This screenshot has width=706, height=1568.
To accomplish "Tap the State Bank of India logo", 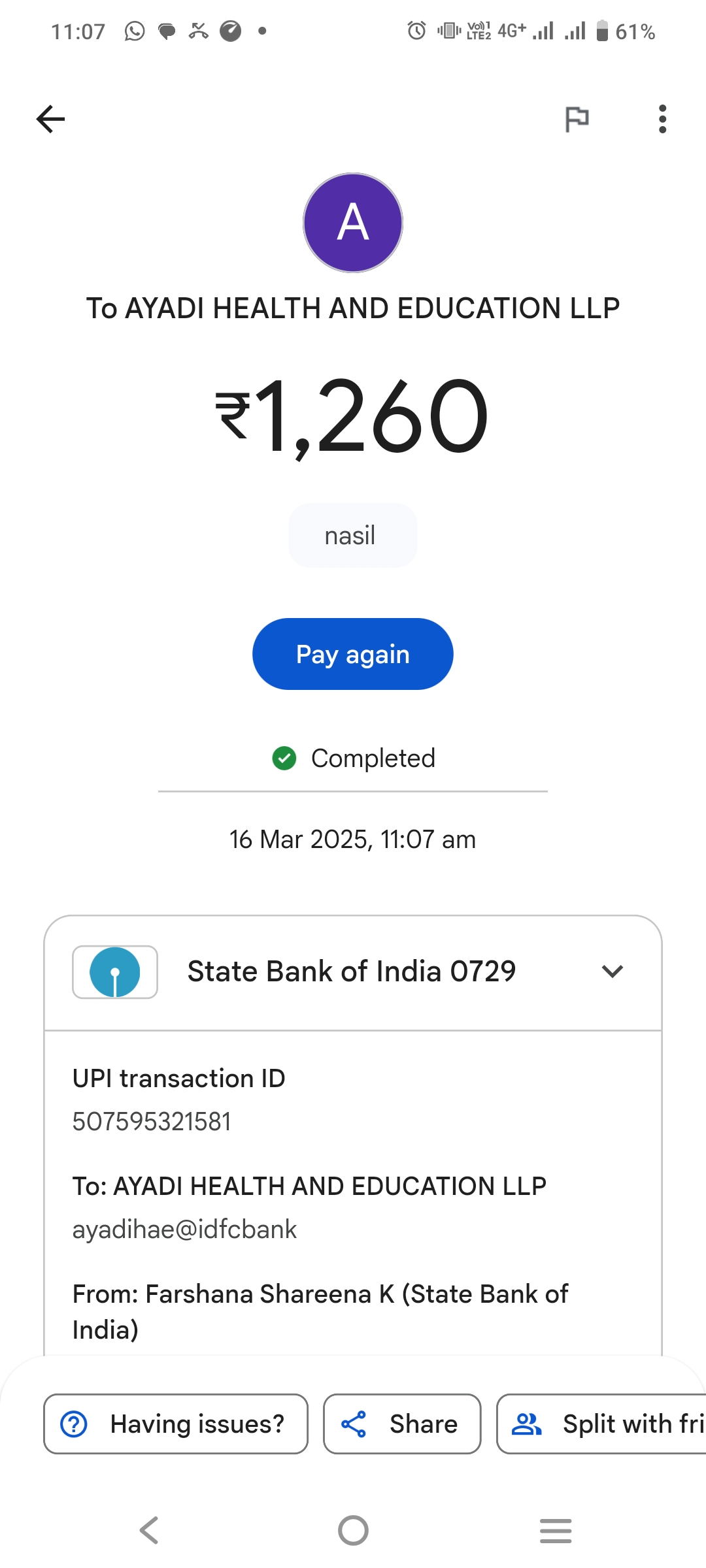I will point(115,972).
